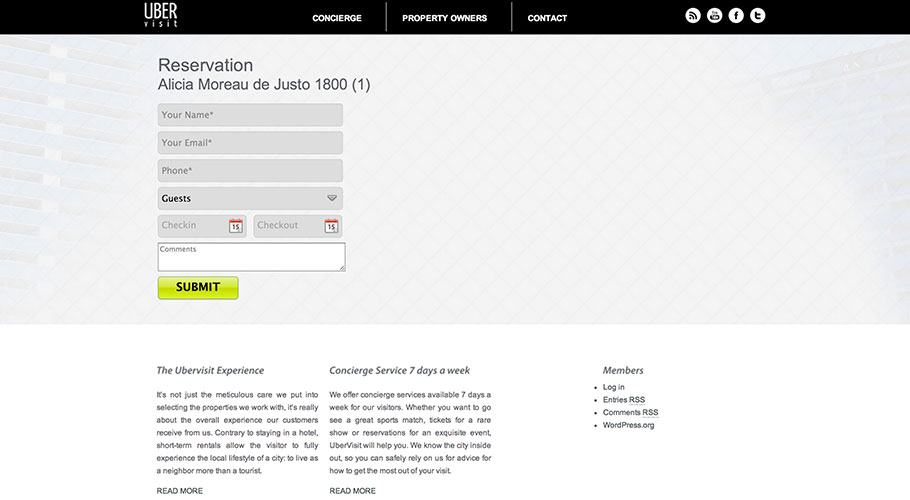Visit the WordPress.org link
This screenshot has height=500, width=910.
tap(629, 425)
